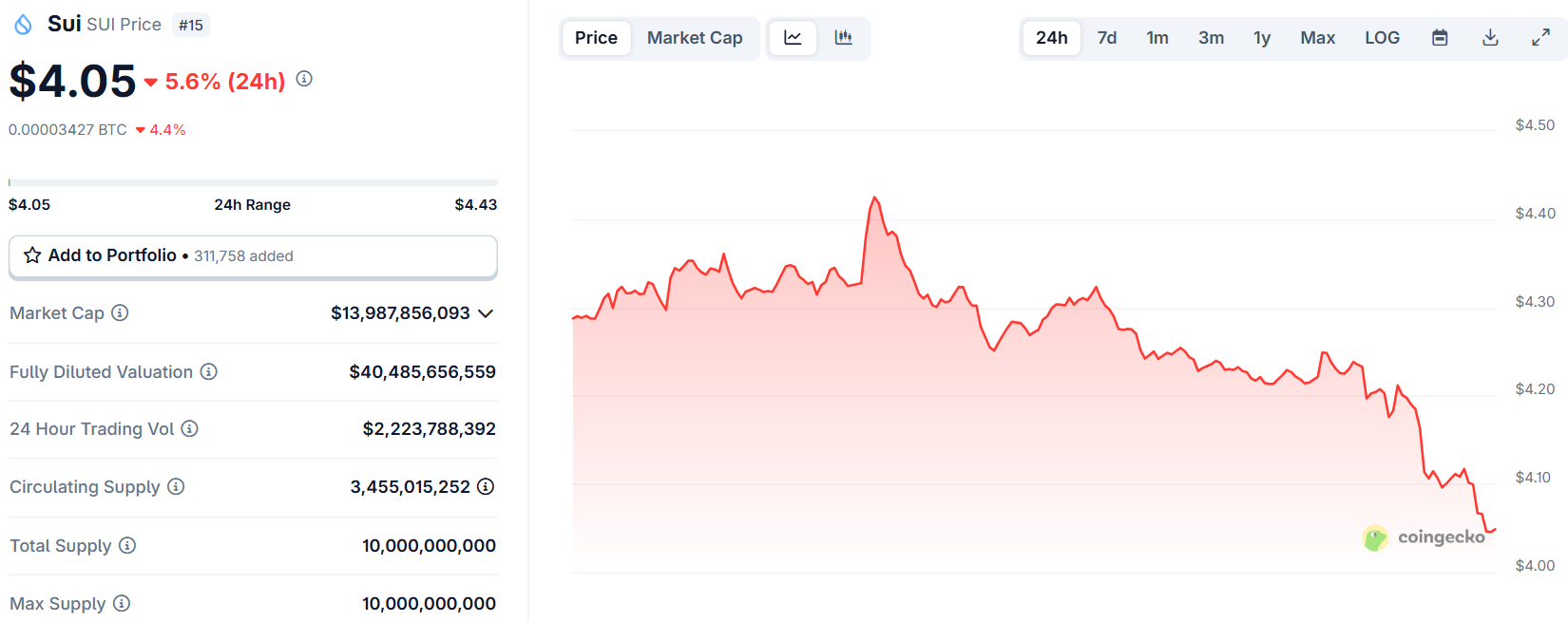Viewport: 1568px width, 622px height.
Task: Expand the Market Cap value chevron
Action: [x=486, y=313]
